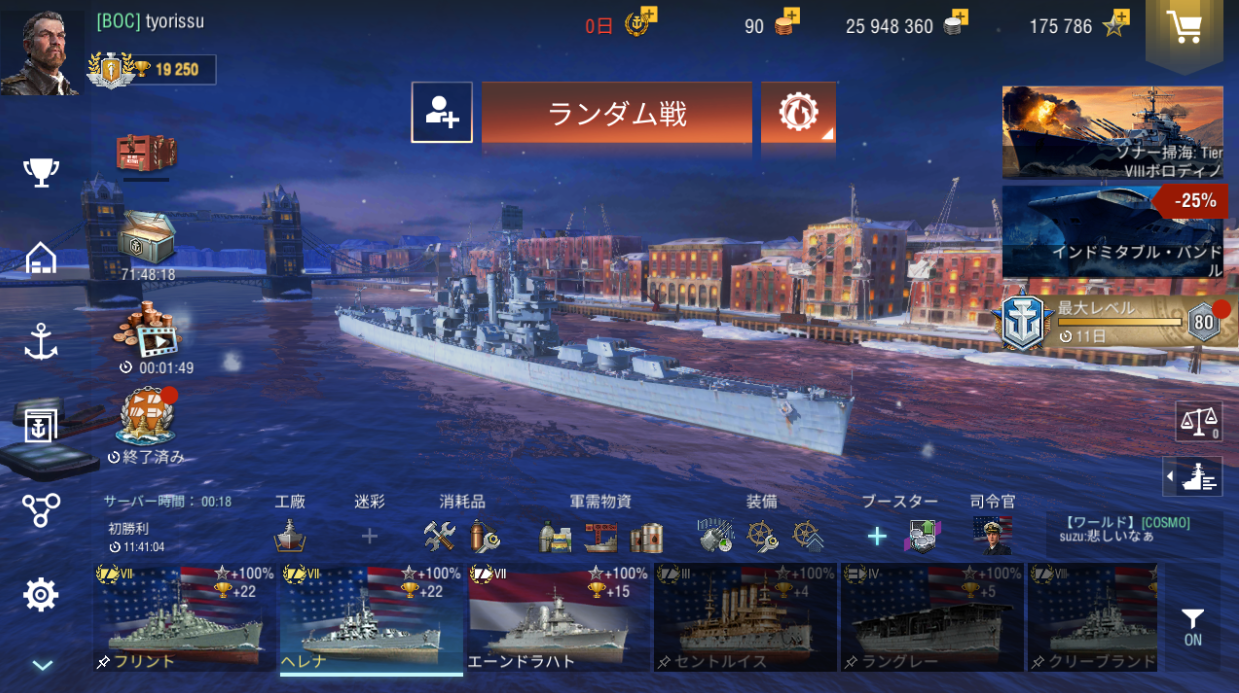This screenshot has height=693, width=1239.
Task: Expand the battle mode selector dropdown
Action: tap(798, 112)
